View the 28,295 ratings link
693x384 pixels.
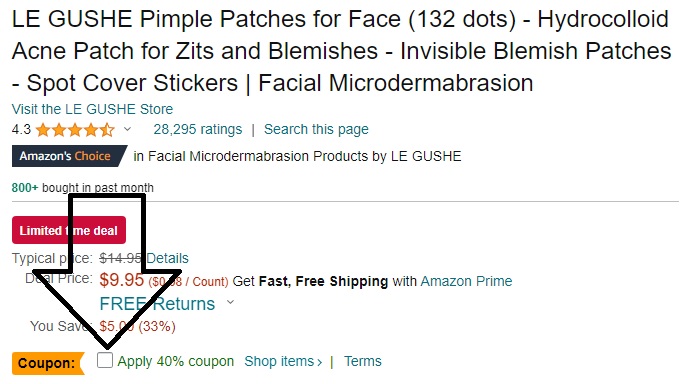pos(198,129)
